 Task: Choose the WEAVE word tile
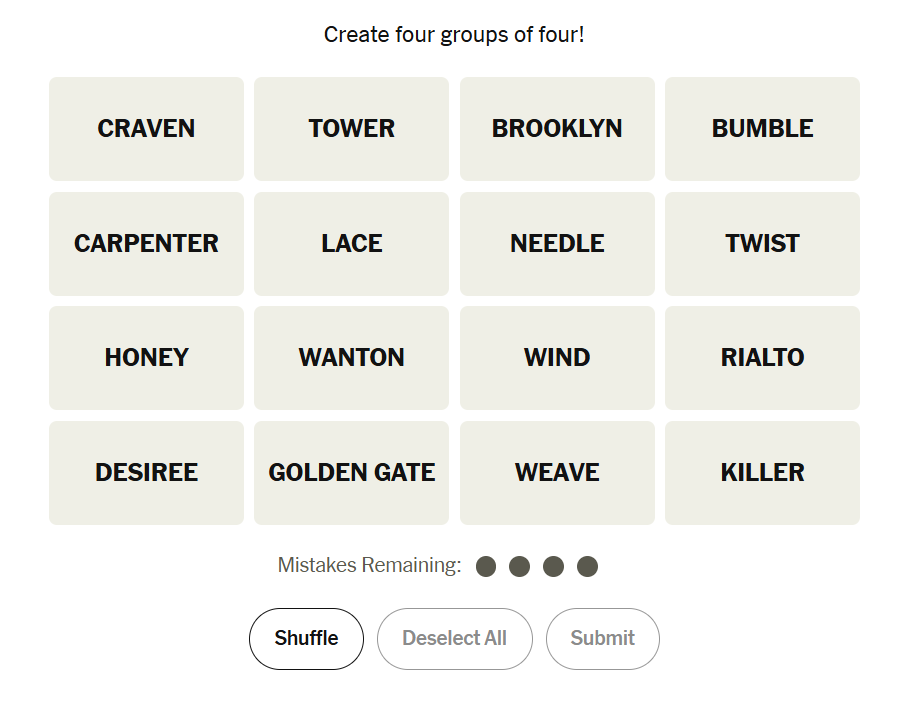557,473
